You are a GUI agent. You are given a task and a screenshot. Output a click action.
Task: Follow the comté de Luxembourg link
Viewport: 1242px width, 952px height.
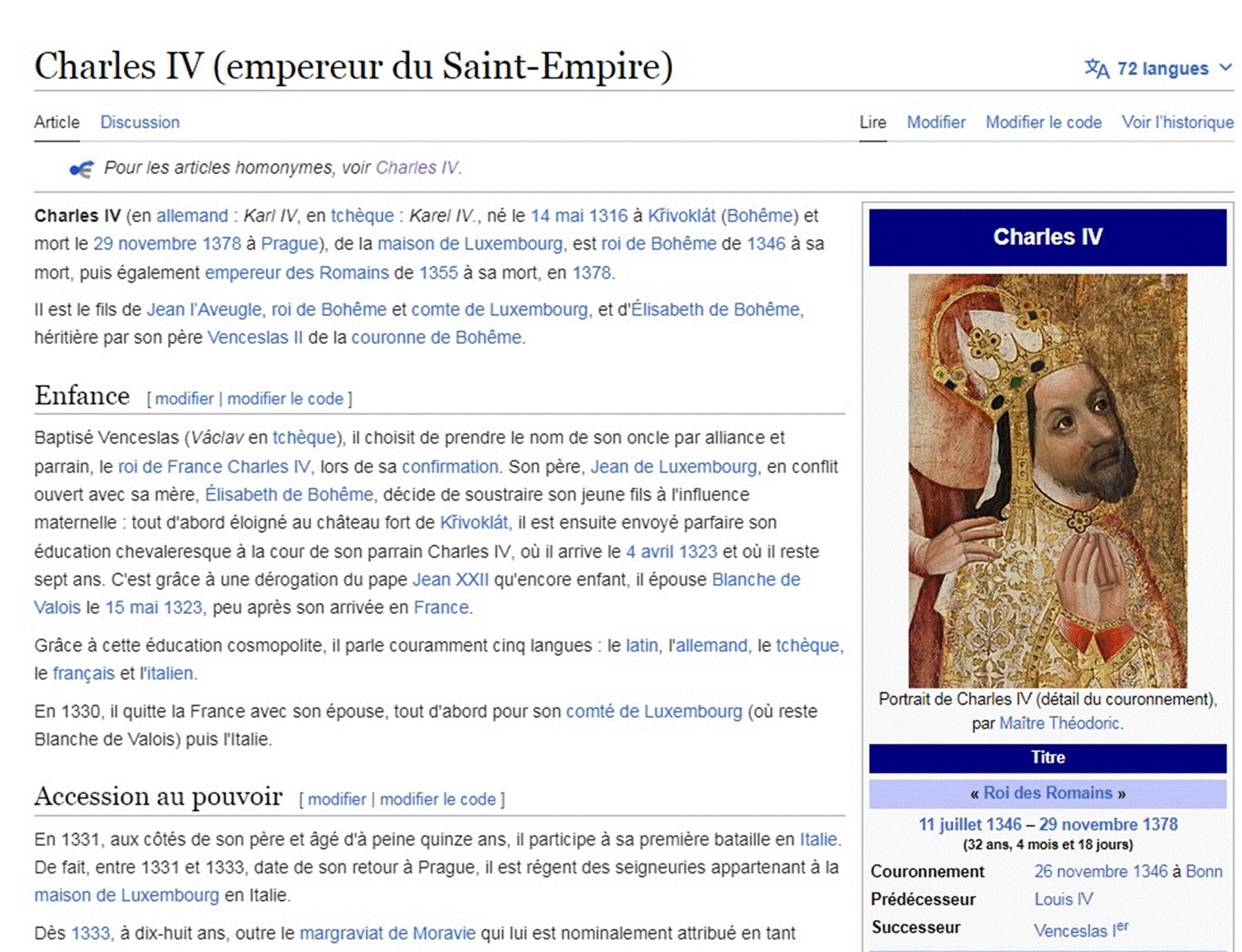[x=654, y=712]
